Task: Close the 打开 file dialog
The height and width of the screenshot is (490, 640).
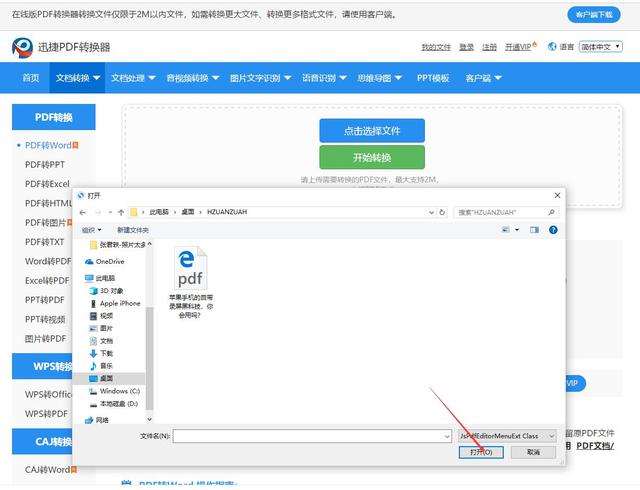Action: (x=557, y=196)
